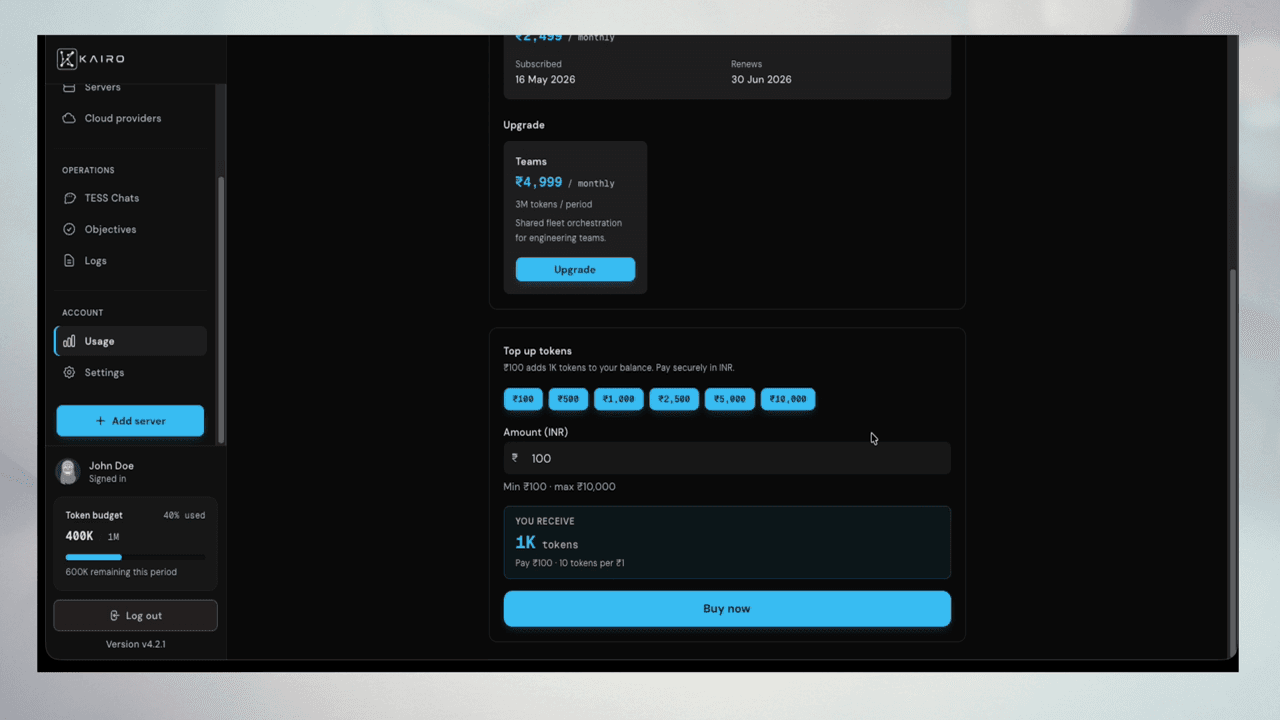The image size is (1280, 720).
Task: Click the Logs document icon
Action: pos(69,260)
